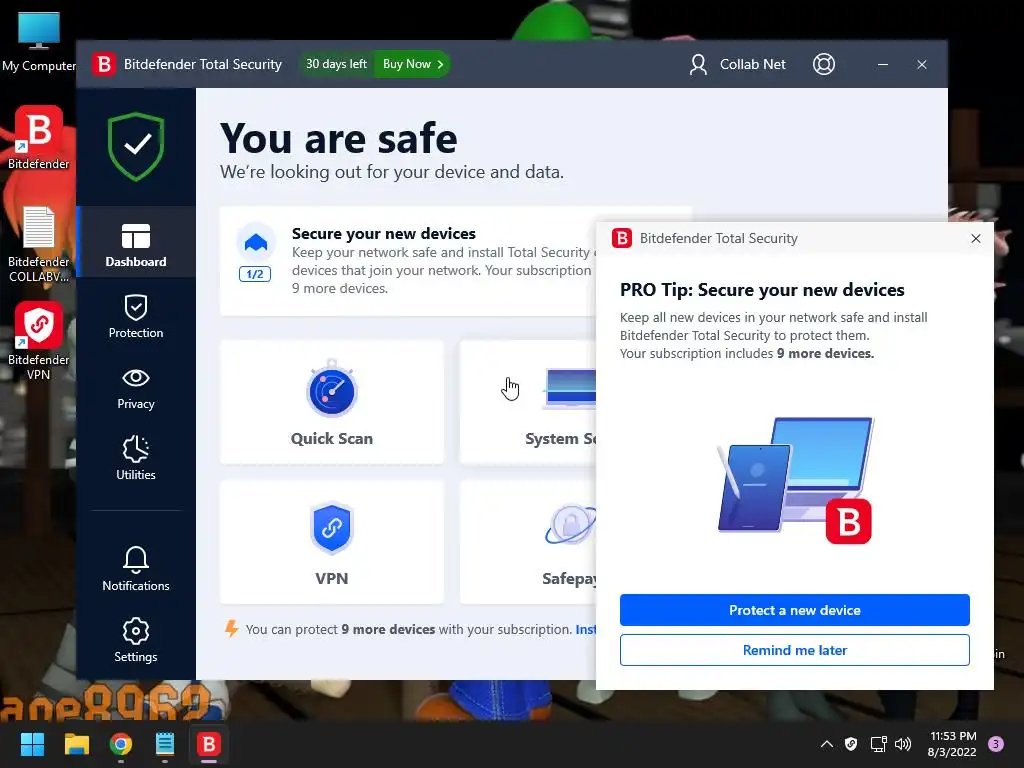Click Protect a new device button
Viewport: 1024px width, 768px height.
coord(794,610)
